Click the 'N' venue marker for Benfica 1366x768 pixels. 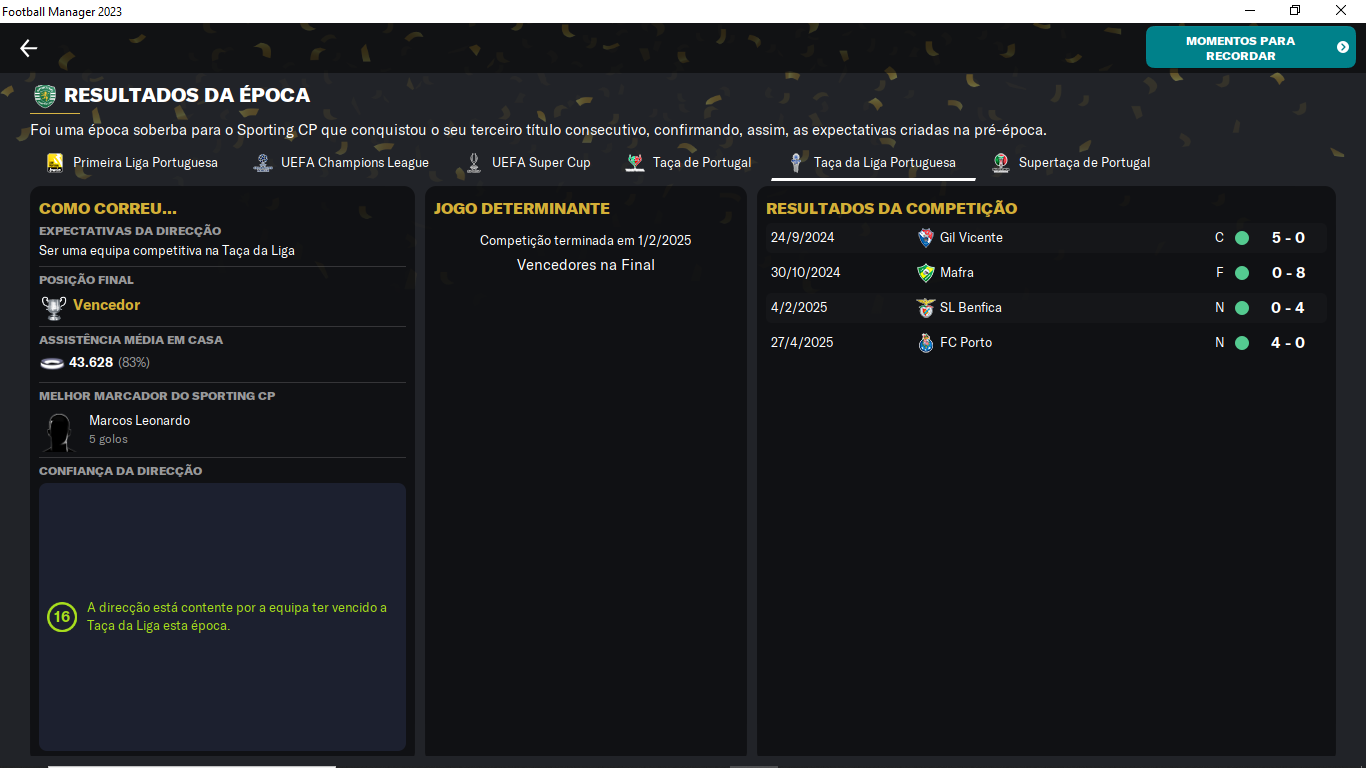click(1219, 308)
